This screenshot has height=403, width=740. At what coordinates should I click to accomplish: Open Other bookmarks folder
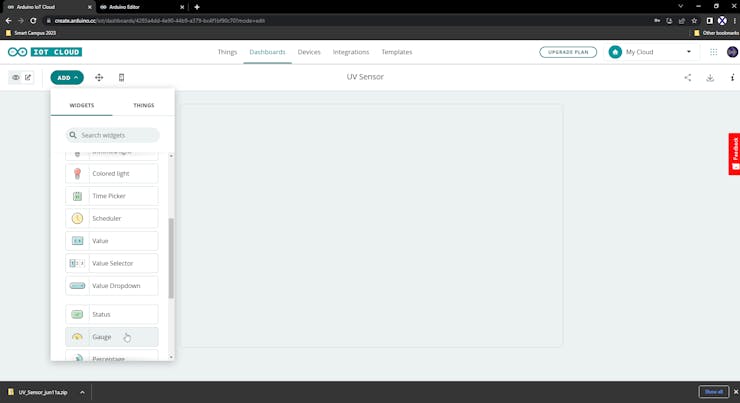click(x=716, y=33)
